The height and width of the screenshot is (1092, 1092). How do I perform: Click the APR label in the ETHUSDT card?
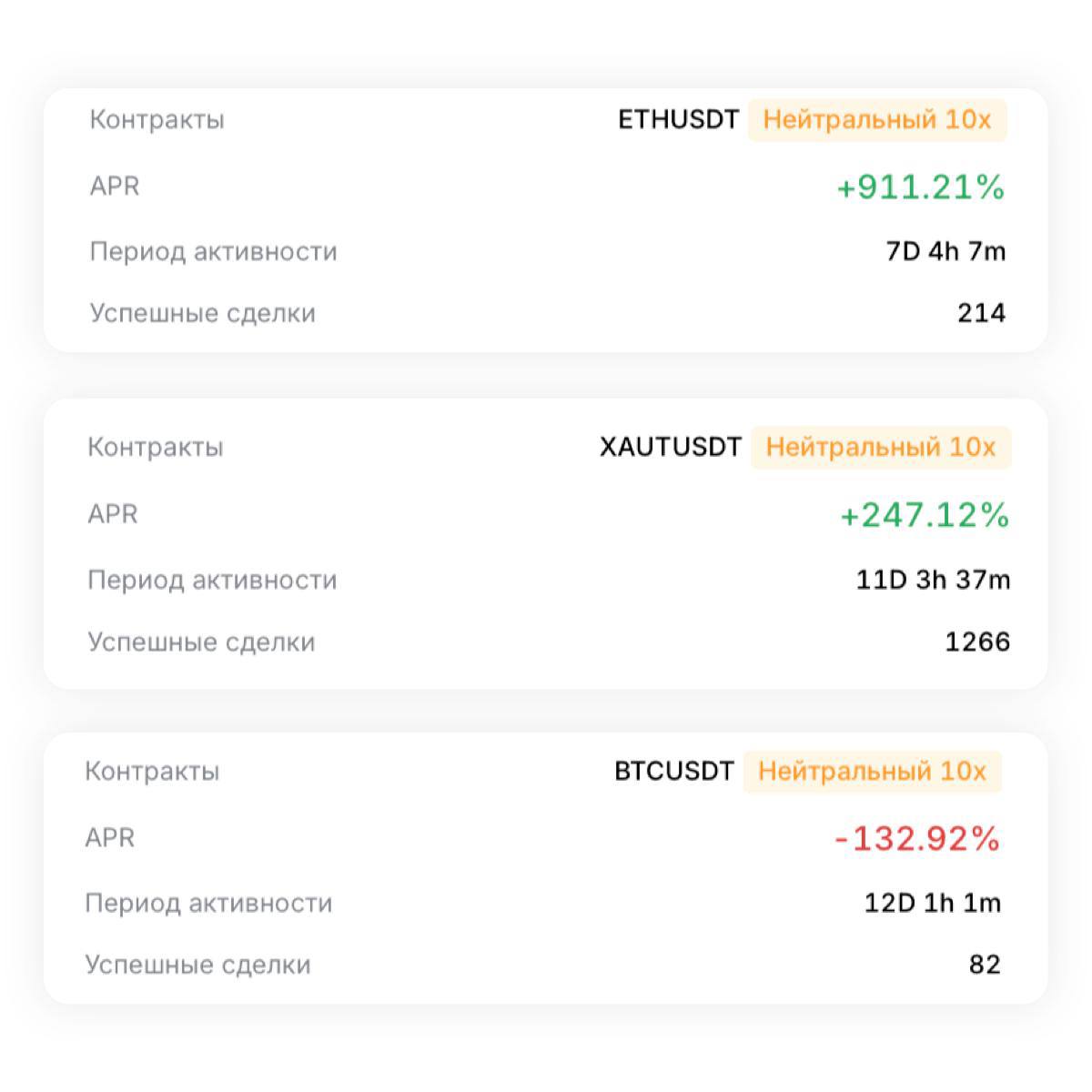pos(115,187)
